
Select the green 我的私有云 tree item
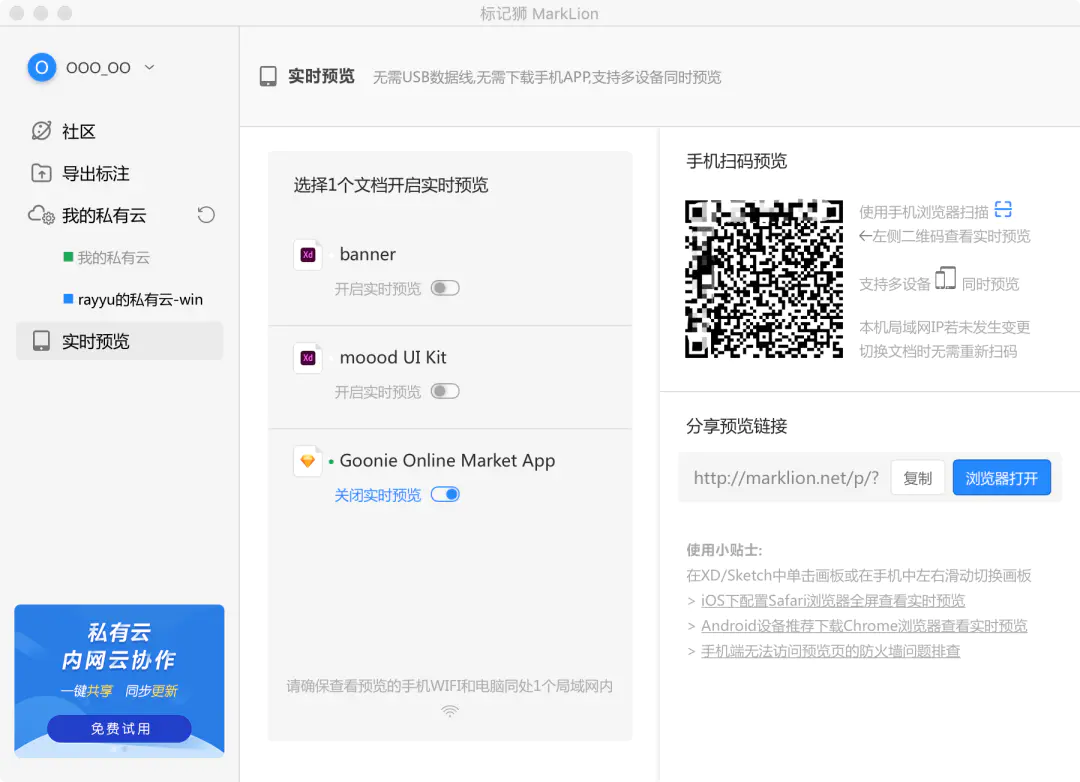click(x=113, y=258)
